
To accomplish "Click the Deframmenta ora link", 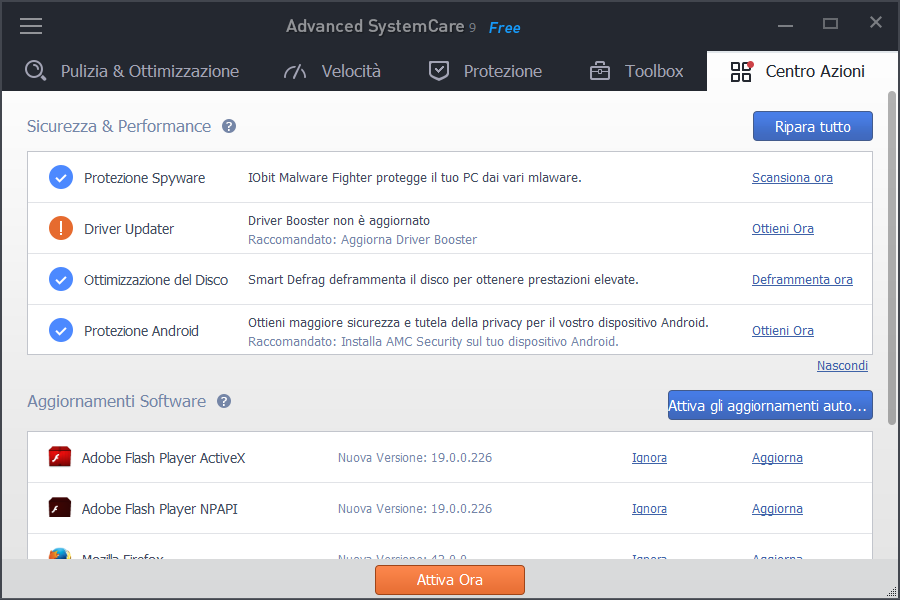I will 802,280.
